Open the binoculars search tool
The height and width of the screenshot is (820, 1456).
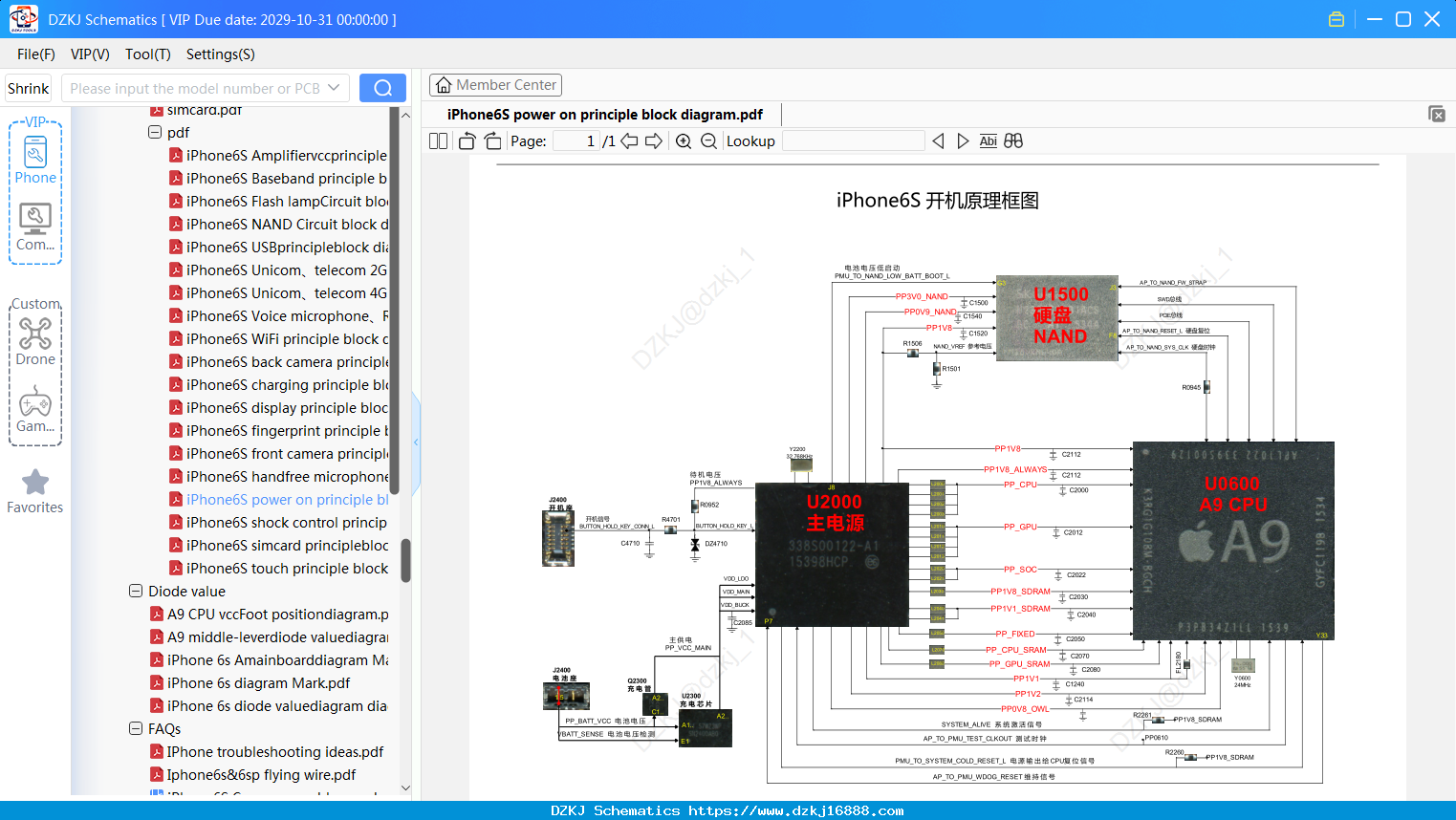pos(1013,141)
